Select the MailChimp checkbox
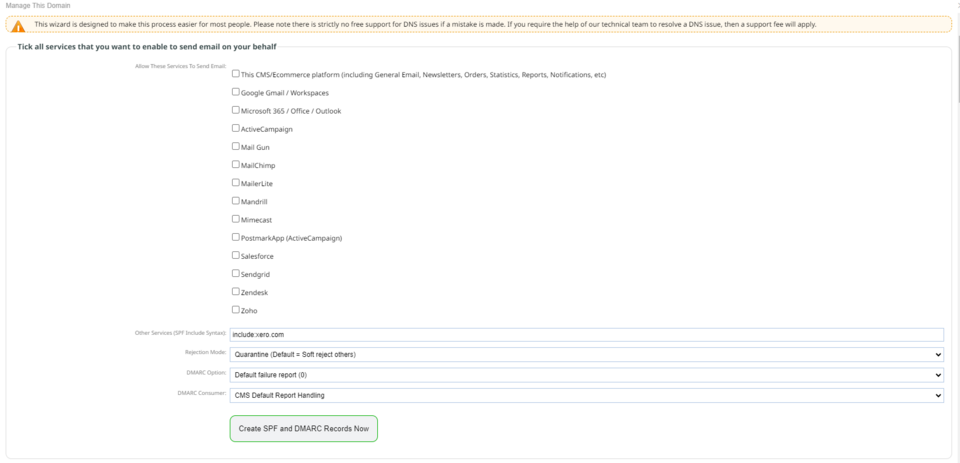This screenshot has height=463, width=960. pos(236,164)
